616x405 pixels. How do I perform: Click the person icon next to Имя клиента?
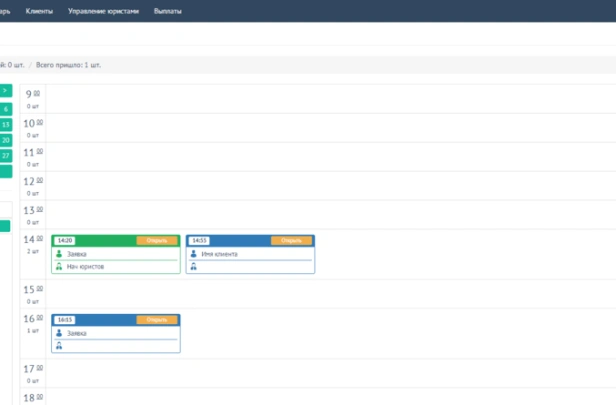193,254
